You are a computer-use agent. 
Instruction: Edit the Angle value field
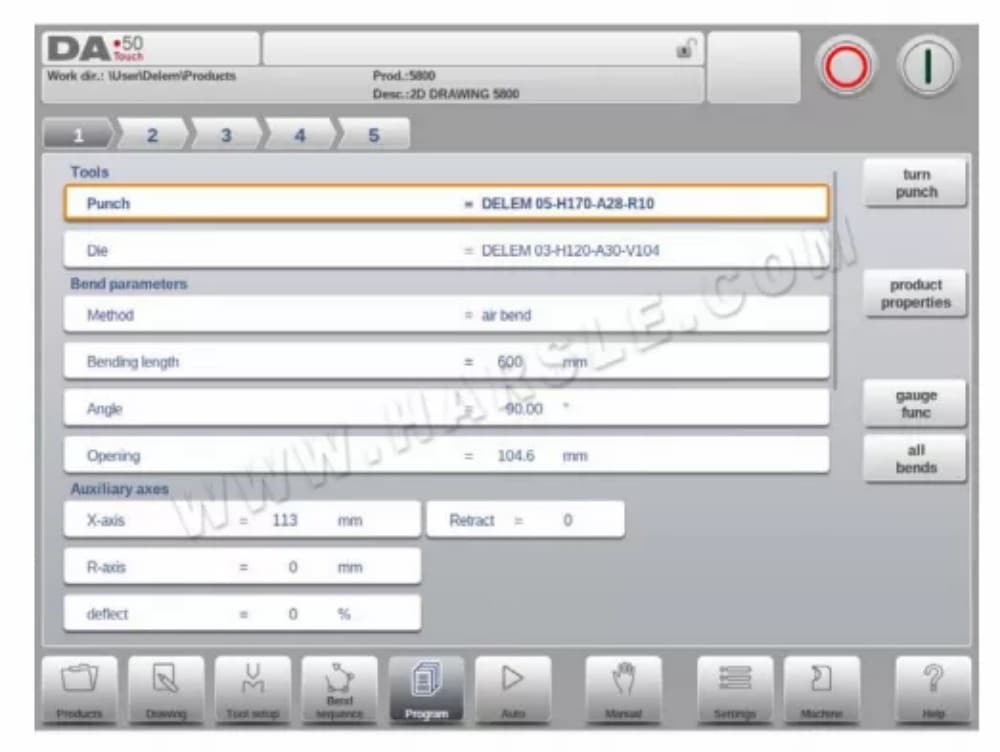click(x=446, y=408)
